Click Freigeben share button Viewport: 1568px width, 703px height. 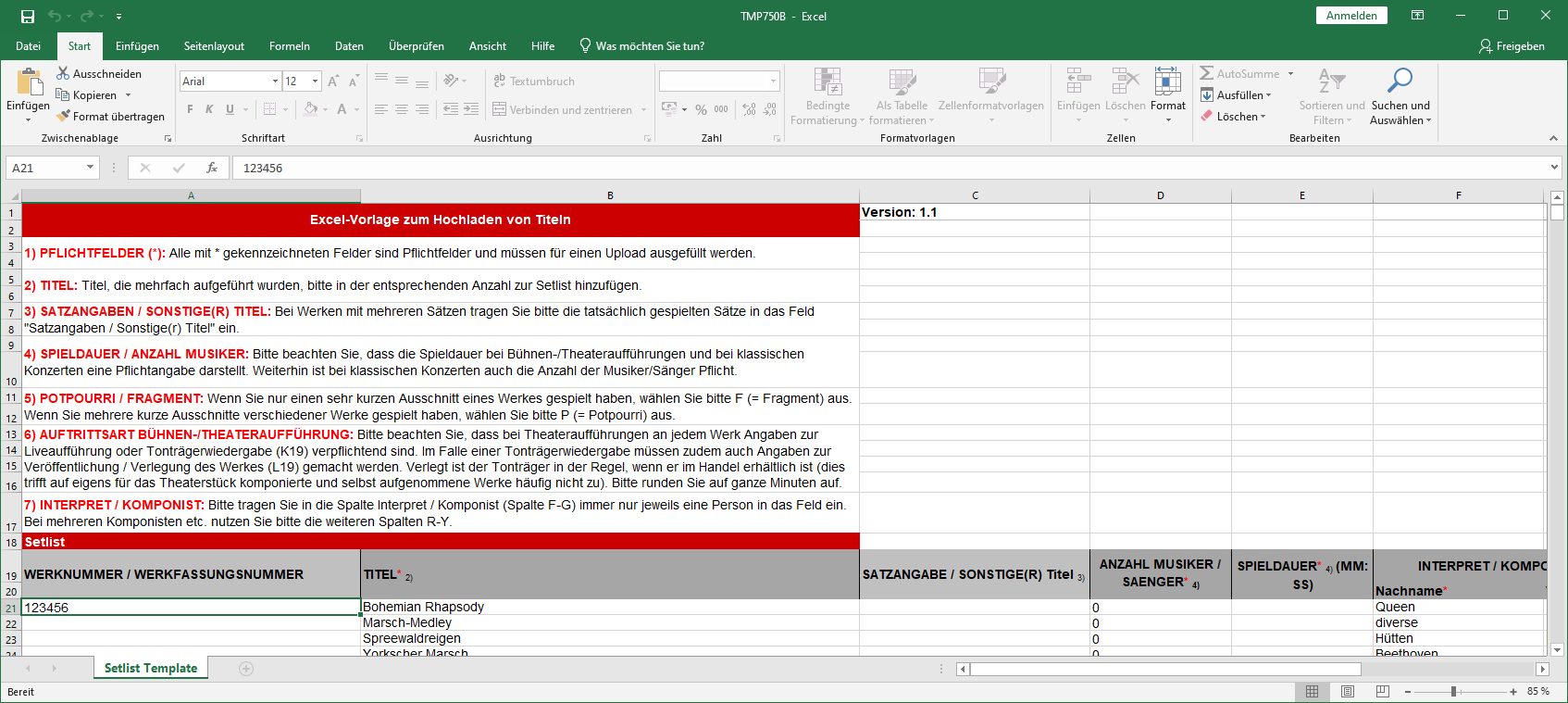(x=1512, y=46)
